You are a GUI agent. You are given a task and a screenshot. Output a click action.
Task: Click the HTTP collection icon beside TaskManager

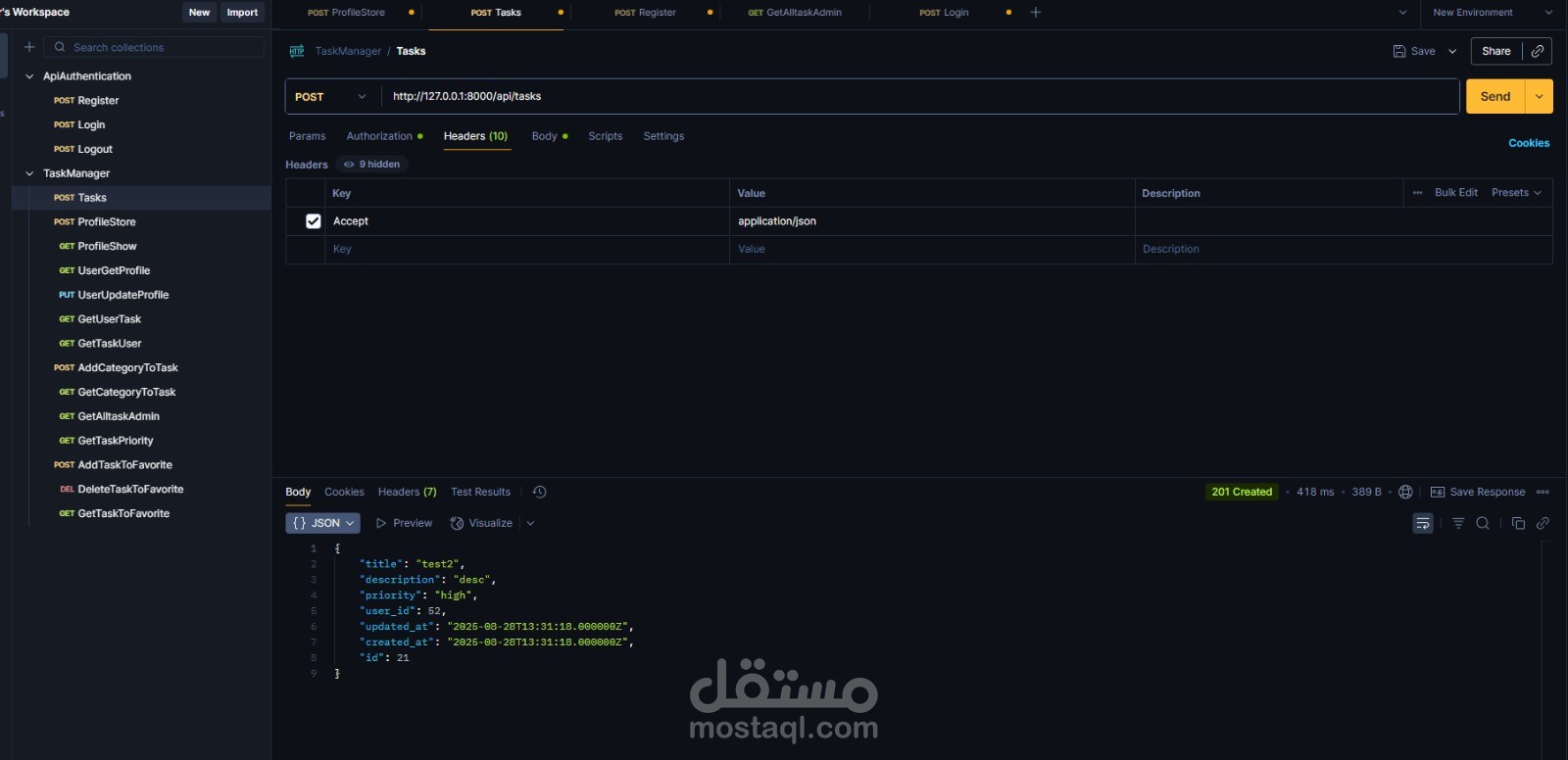click(297, 51)
